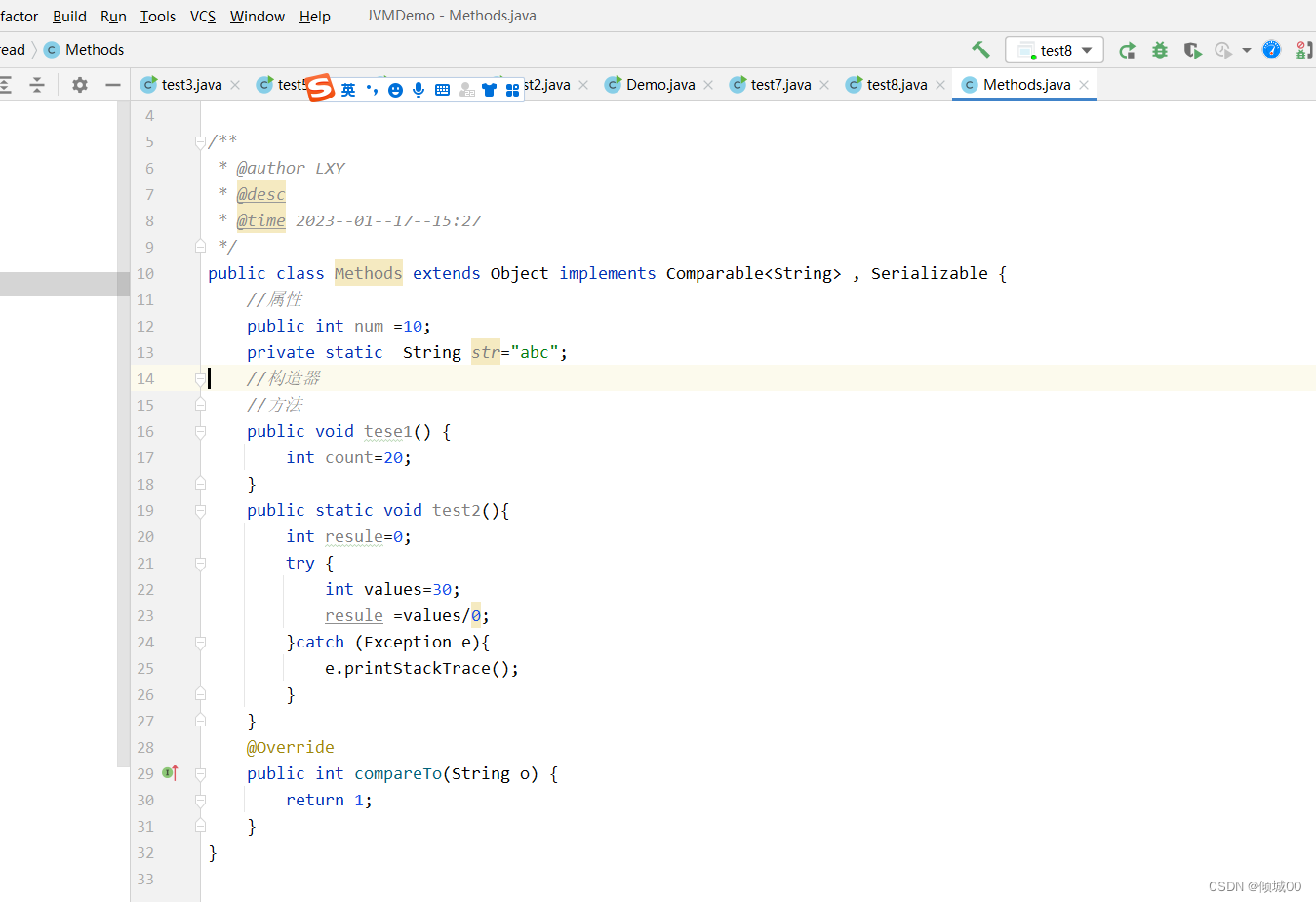Click Collapse All icon in the left panel
Screen dimensions: 1316x902
37,85
